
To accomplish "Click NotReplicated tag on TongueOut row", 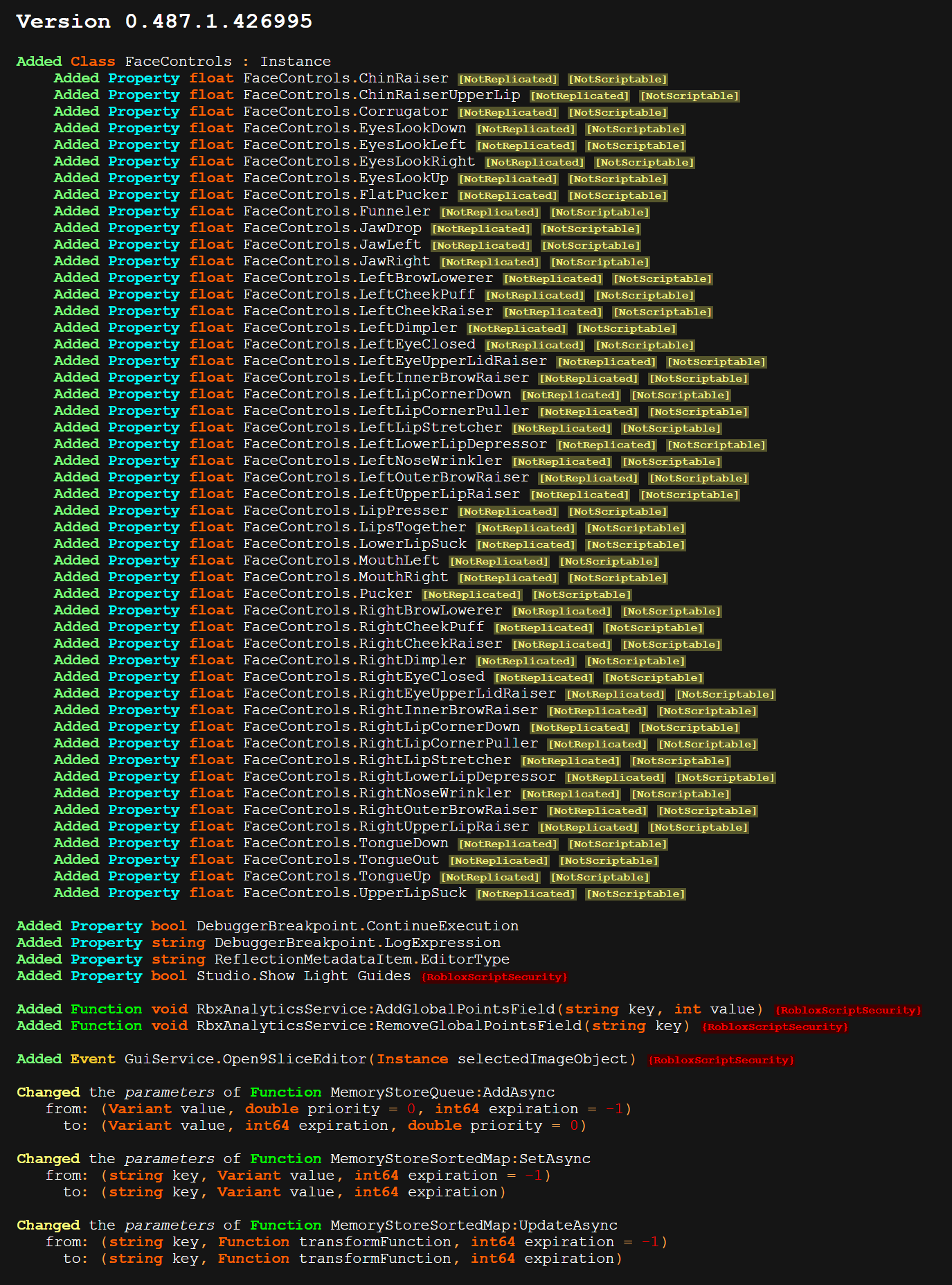I will pyautogui.click(x=499, y=860).
